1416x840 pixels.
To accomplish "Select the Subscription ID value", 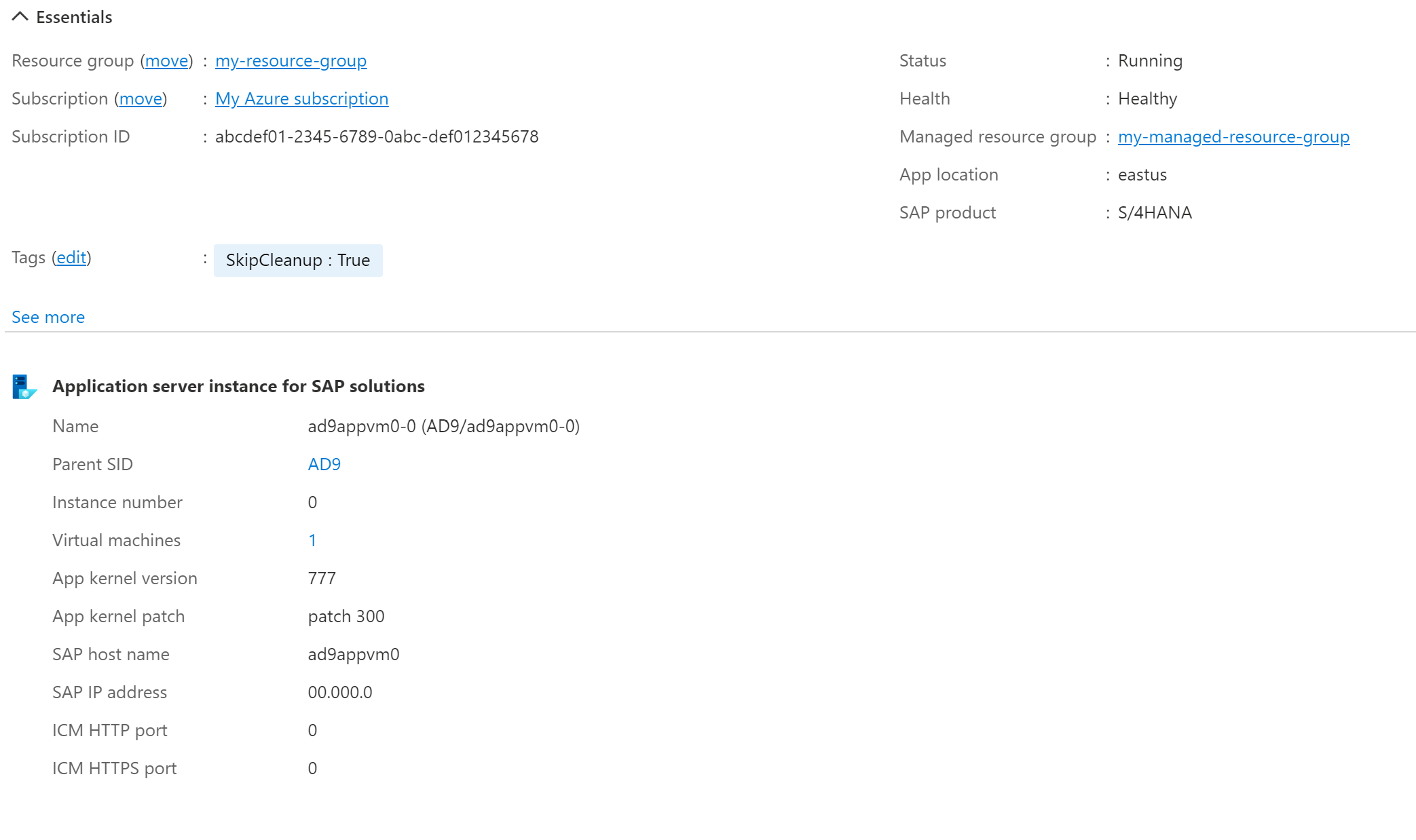I will coord(377,136).
